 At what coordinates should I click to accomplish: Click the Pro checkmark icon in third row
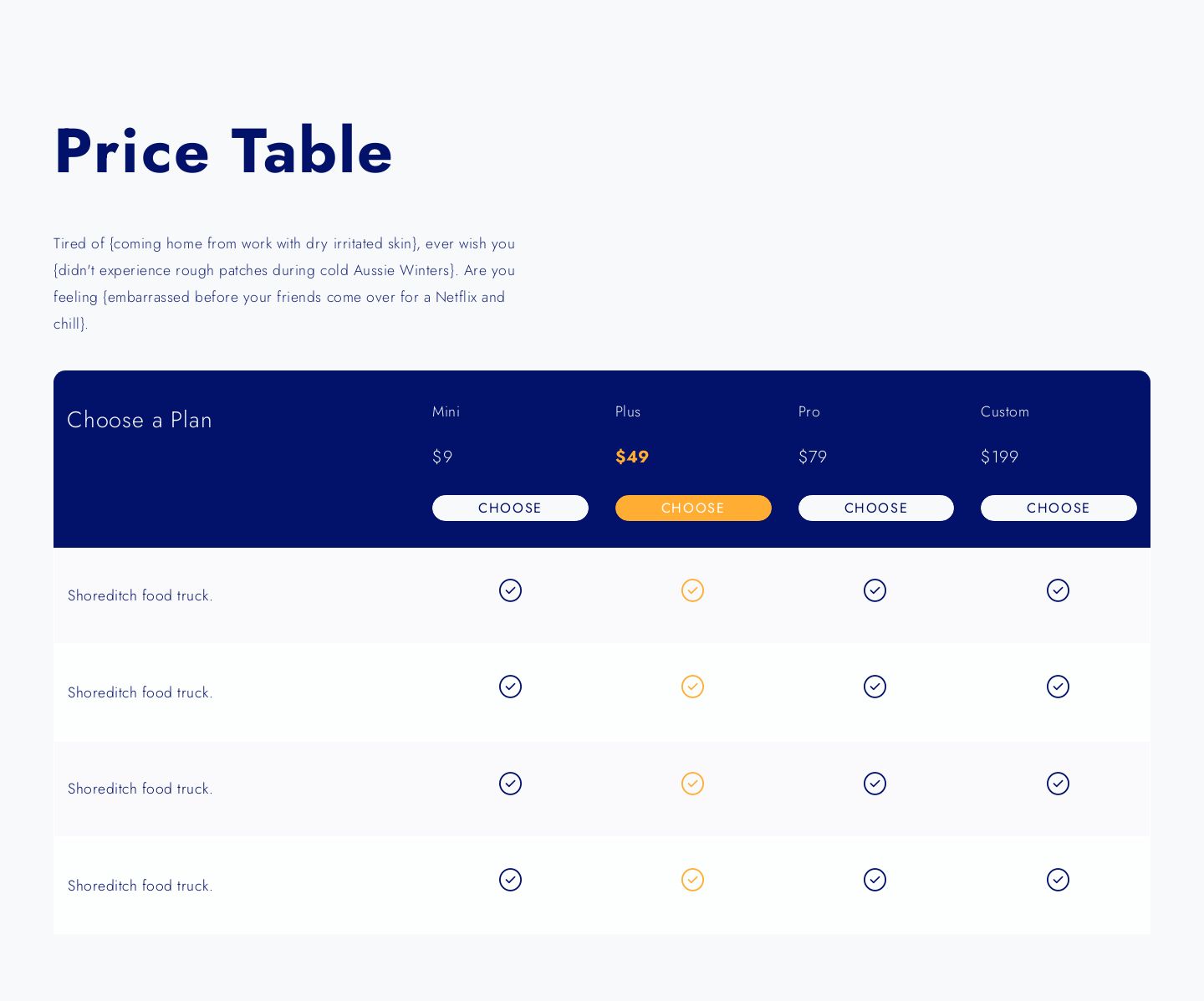click(x=875, y=784)
